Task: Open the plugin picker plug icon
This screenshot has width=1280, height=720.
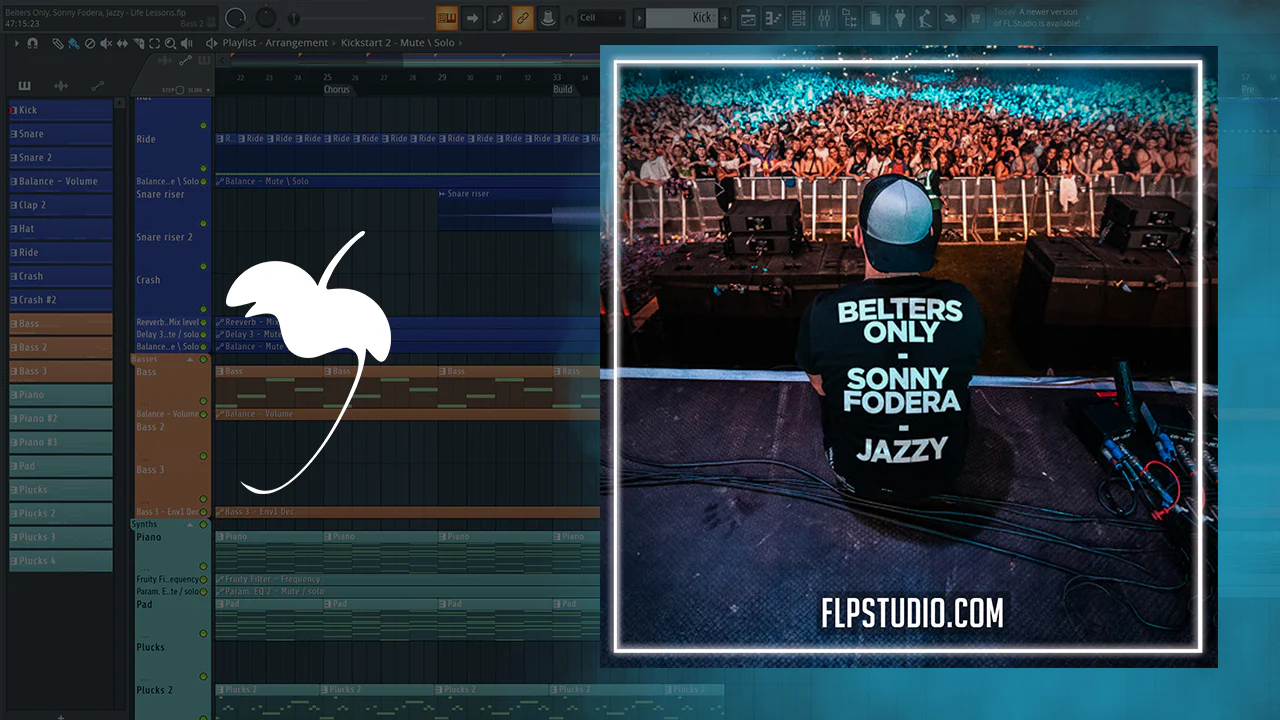Action: coord(900,18)
